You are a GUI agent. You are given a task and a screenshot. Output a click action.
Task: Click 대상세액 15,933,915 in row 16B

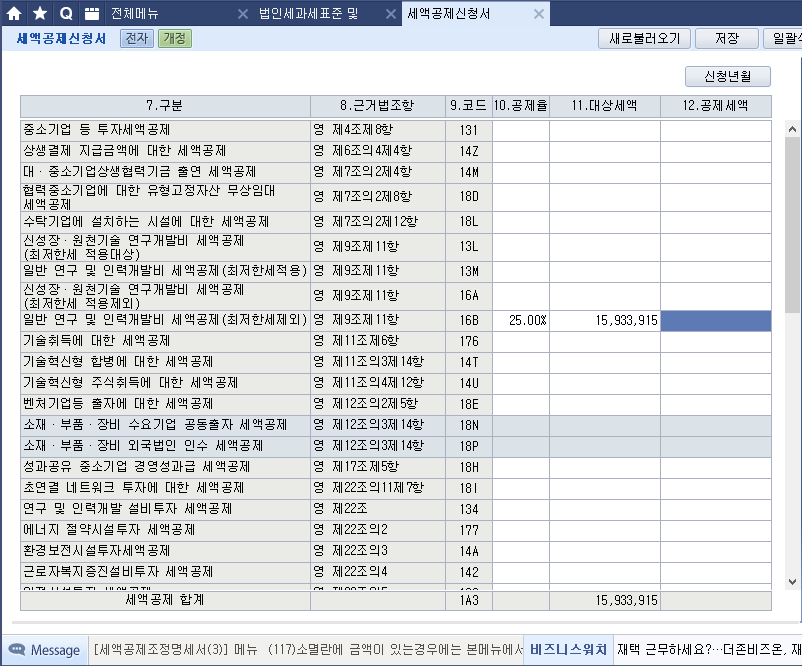click(605, 321)
